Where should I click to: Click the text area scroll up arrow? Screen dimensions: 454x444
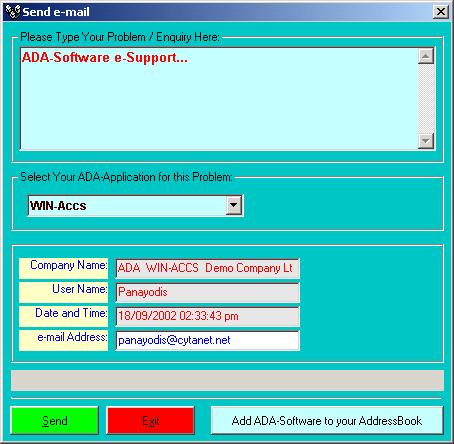(x=426, y=56)
